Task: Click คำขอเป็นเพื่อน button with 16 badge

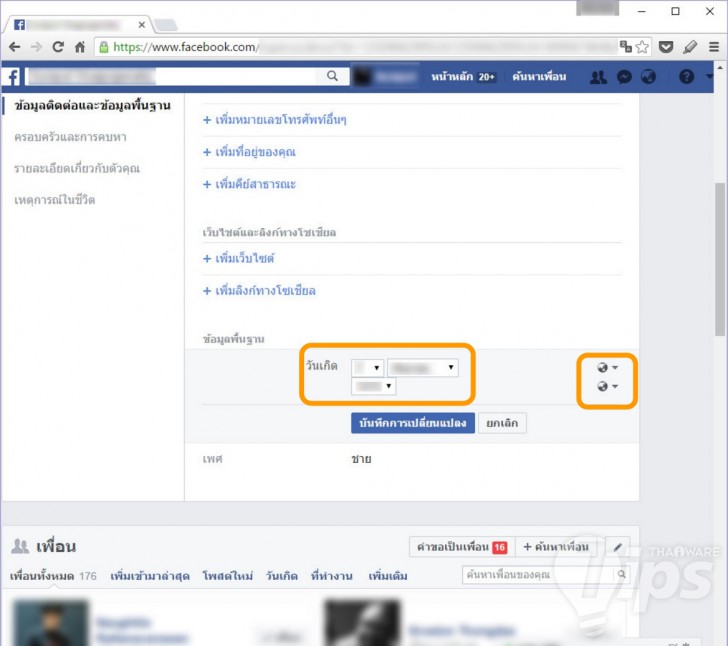Action: click(x=462, y=547)
